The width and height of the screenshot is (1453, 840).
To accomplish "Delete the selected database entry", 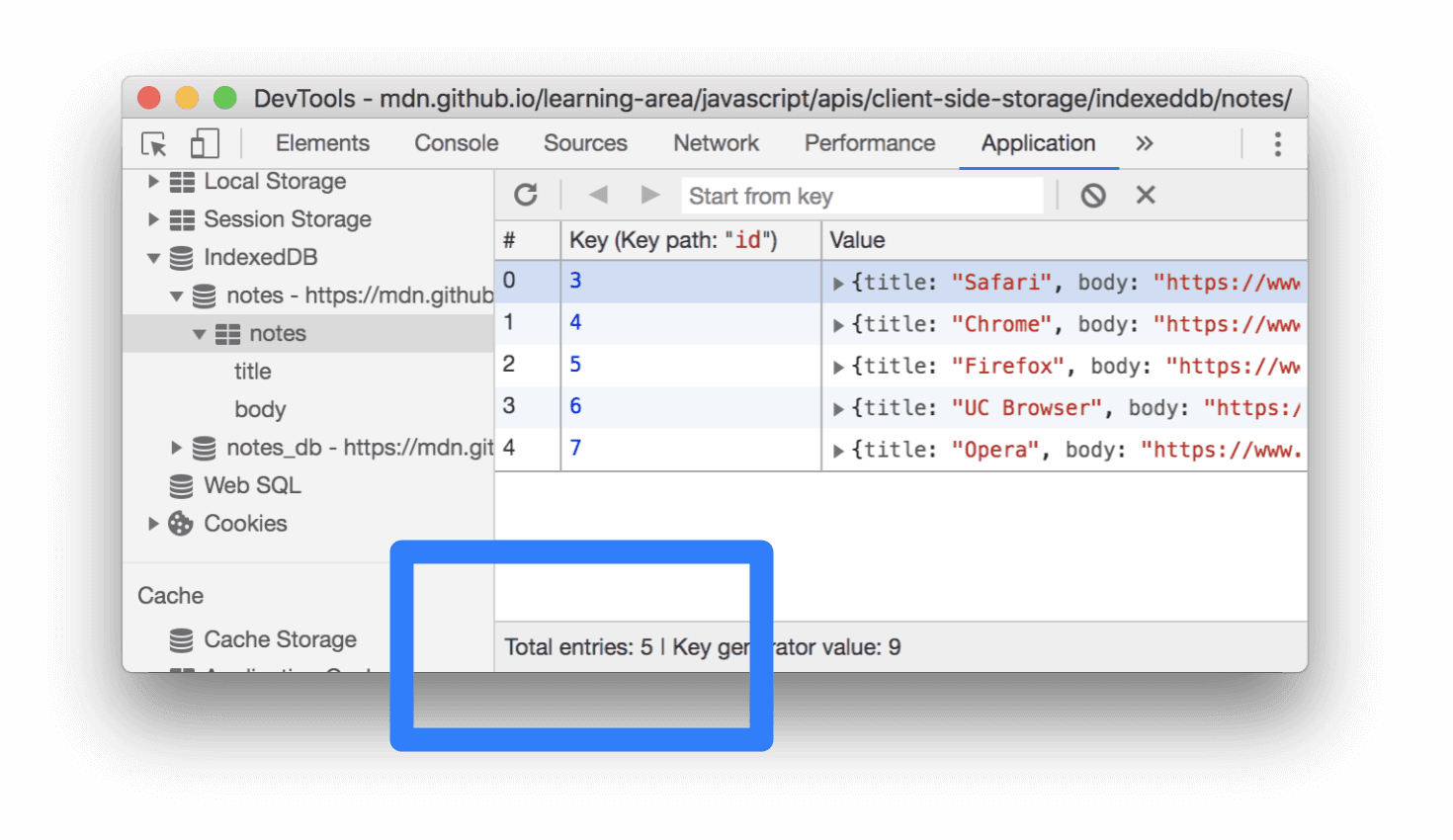I will point(1145,195).
